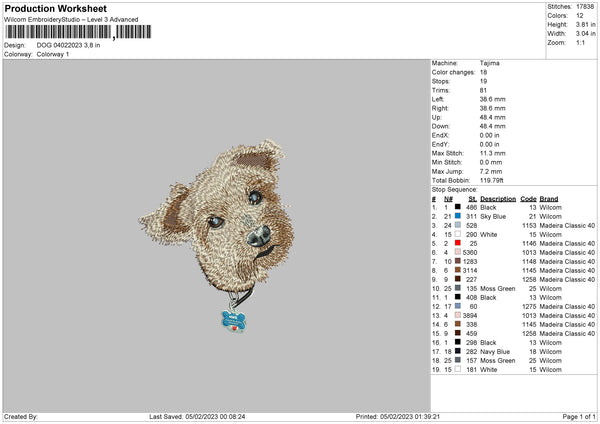Viewport: 600px width, 424px height.
Task: Click the Brand column header
Action: tap(549, 198)
